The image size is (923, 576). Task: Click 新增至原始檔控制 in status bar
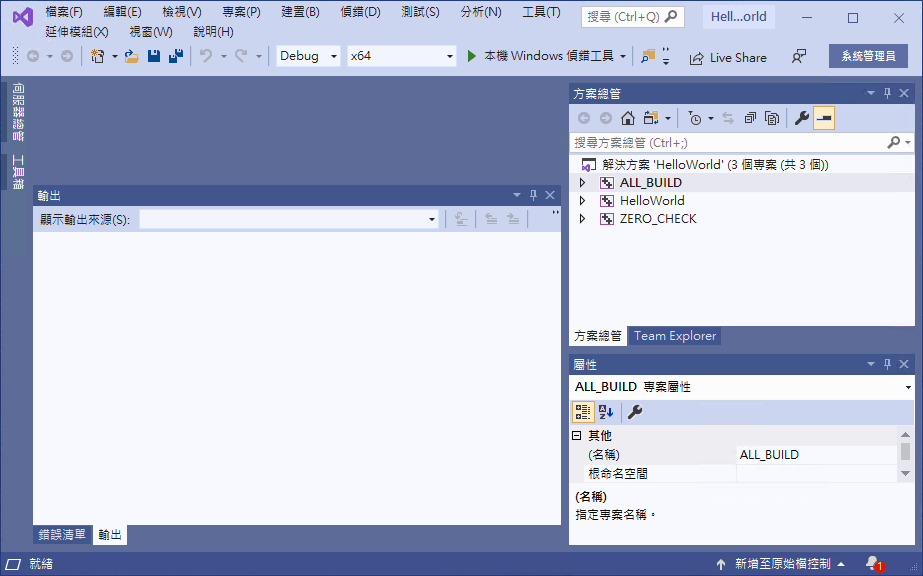point(782,564)
